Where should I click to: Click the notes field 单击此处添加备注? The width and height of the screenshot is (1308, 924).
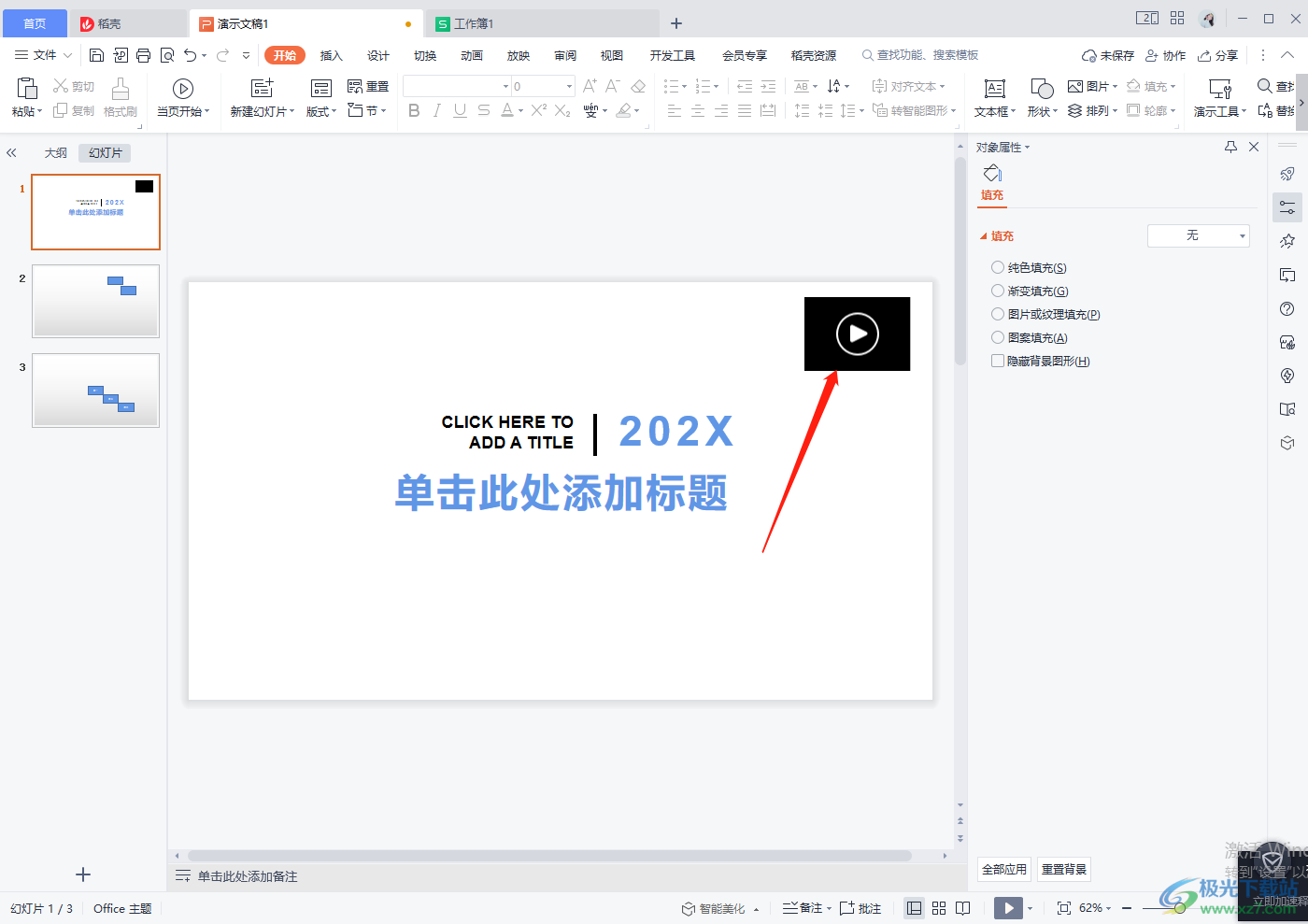click(248, 876)
